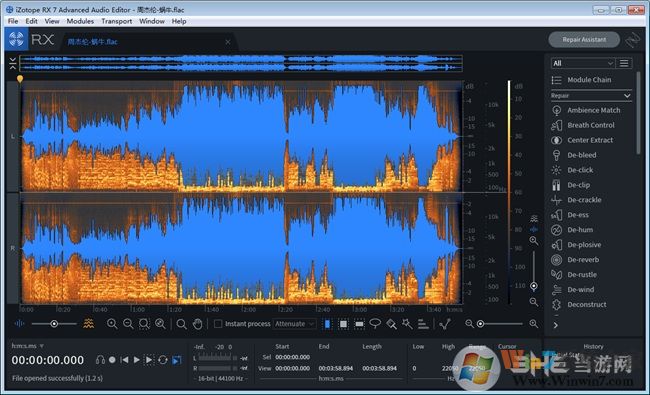Image resolution: width=650 pixels, height=395 pixels.
Task: Close the open .flac file tab
Action: click(228, 42)
